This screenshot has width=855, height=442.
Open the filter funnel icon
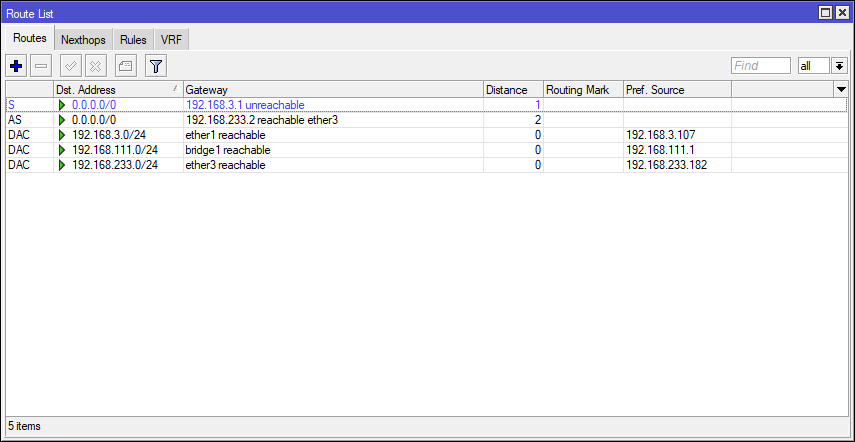(156, 66)
